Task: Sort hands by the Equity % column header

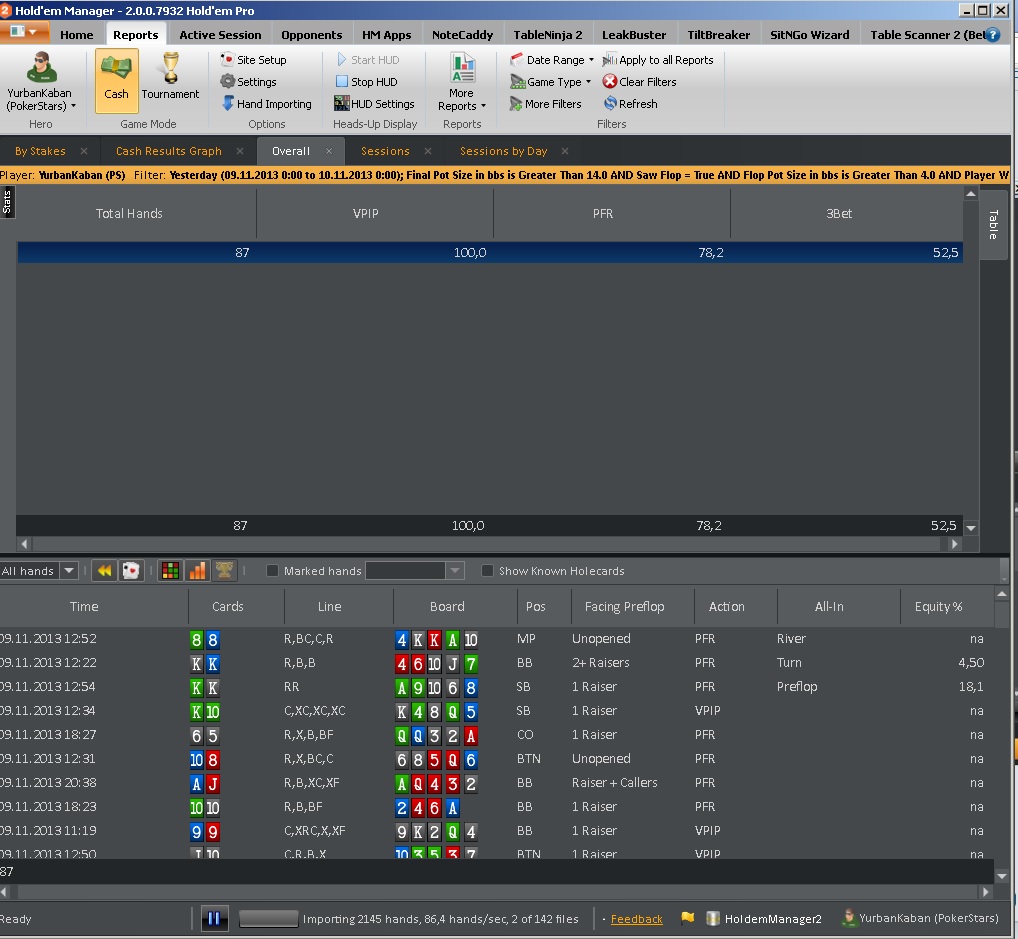Action: click(938, 607)
